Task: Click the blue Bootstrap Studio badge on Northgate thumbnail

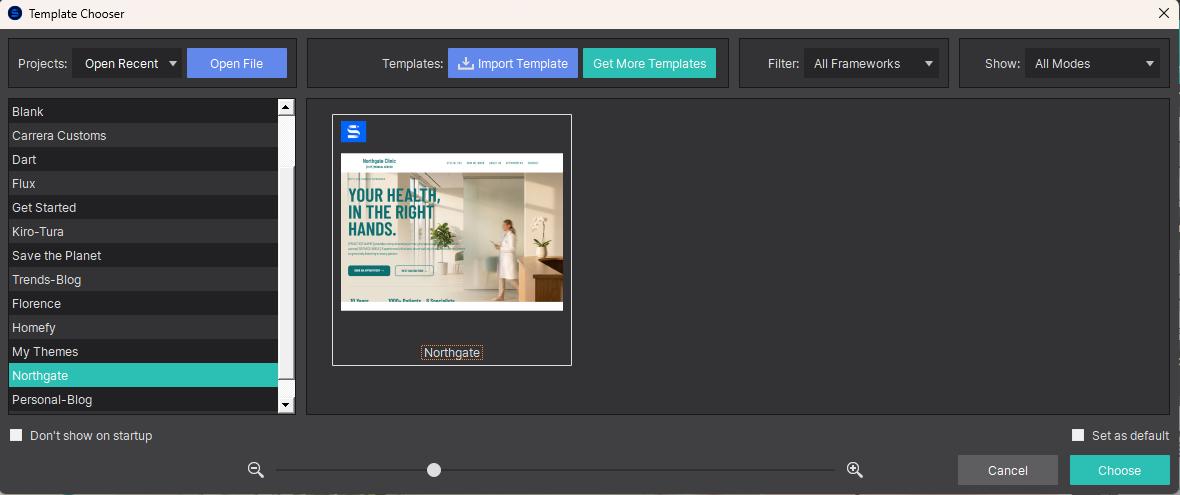Action: [354, 132]
